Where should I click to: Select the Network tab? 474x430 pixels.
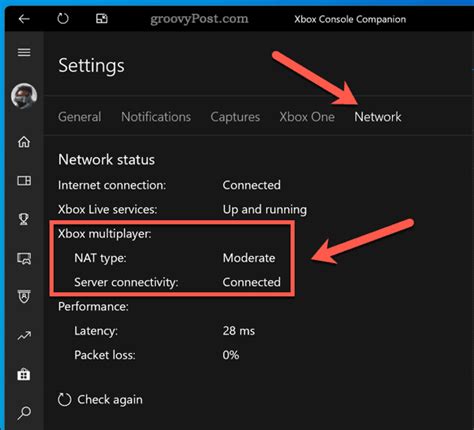click(x=378, y=117)
